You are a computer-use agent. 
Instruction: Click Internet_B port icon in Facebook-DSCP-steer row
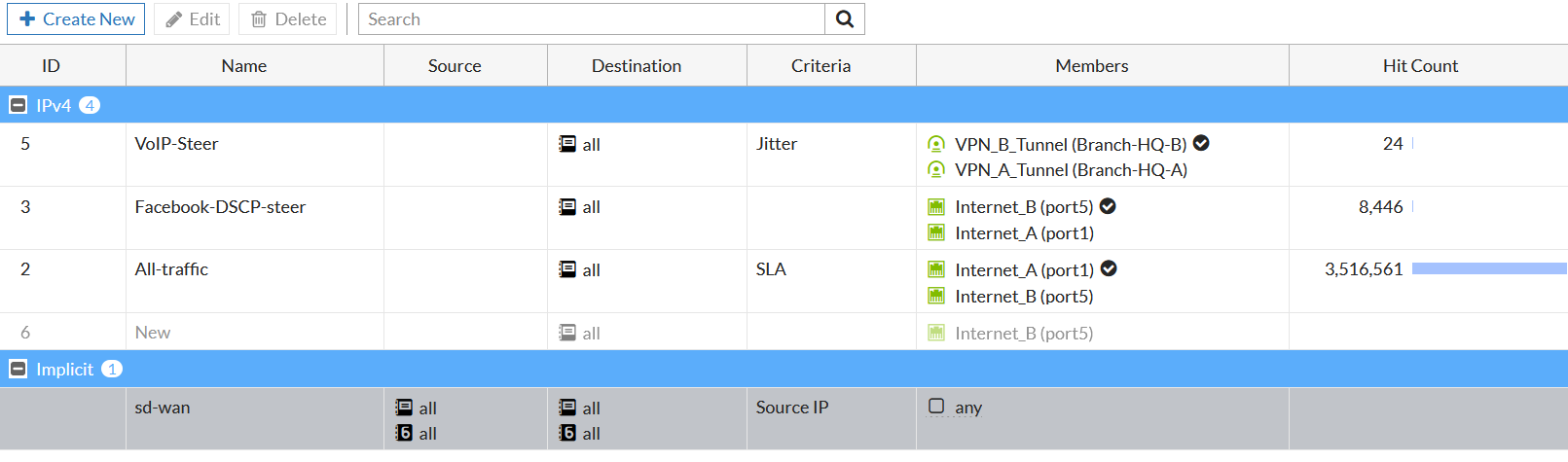click(936, 207)
